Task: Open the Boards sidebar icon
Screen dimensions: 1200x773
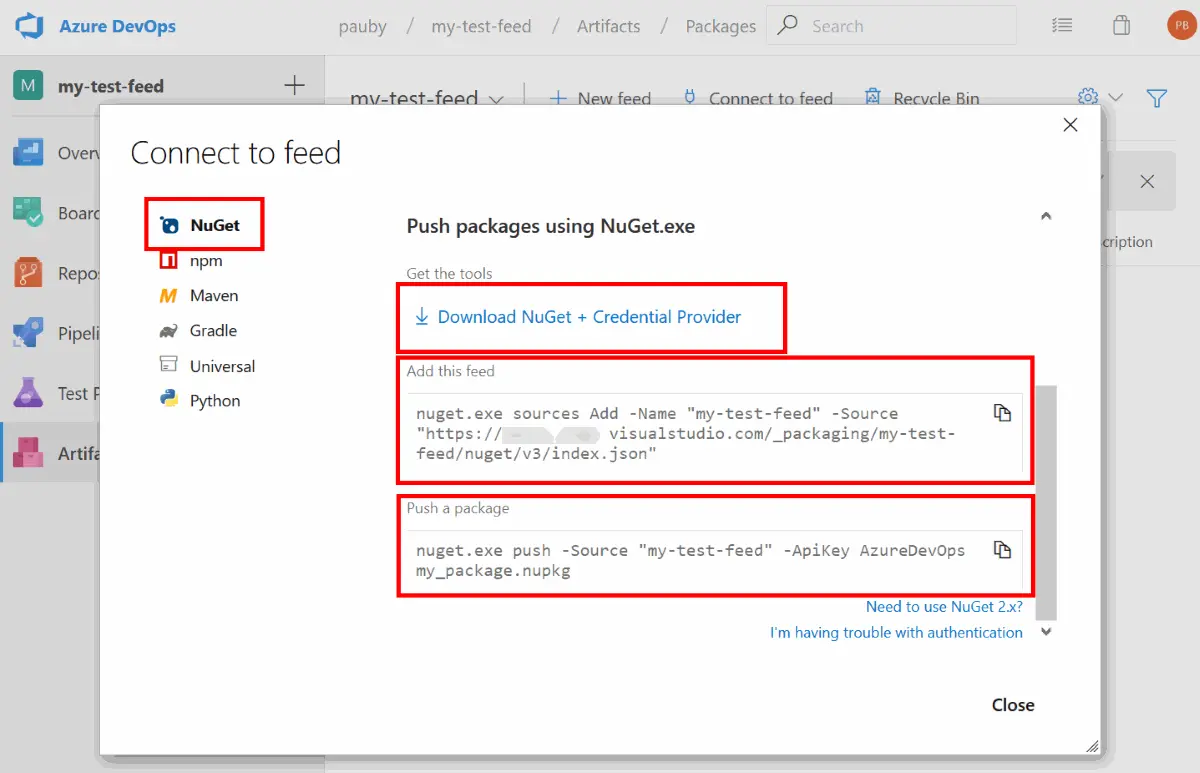Action: coord(28,213)
